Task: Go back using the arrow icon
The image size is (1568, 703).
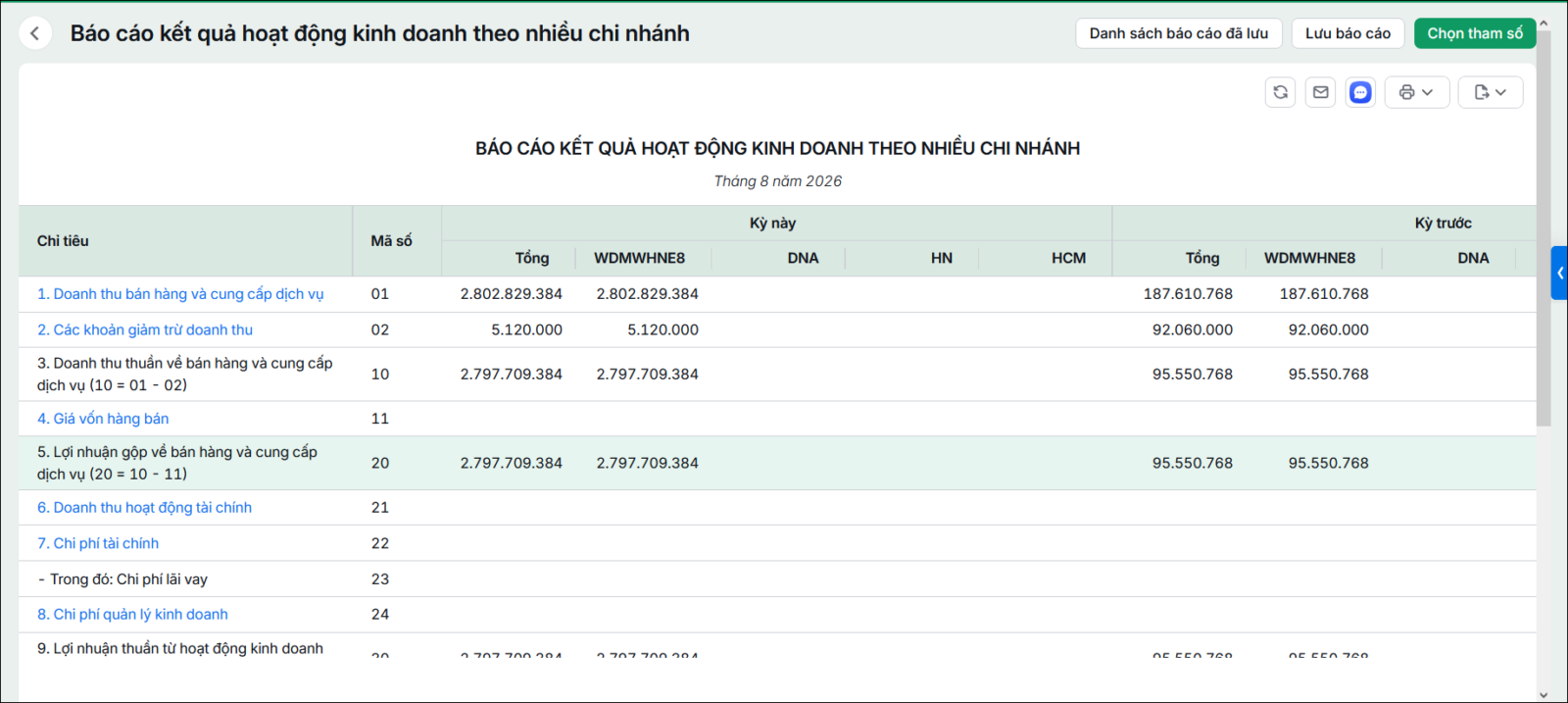Action: pos(35,33)
